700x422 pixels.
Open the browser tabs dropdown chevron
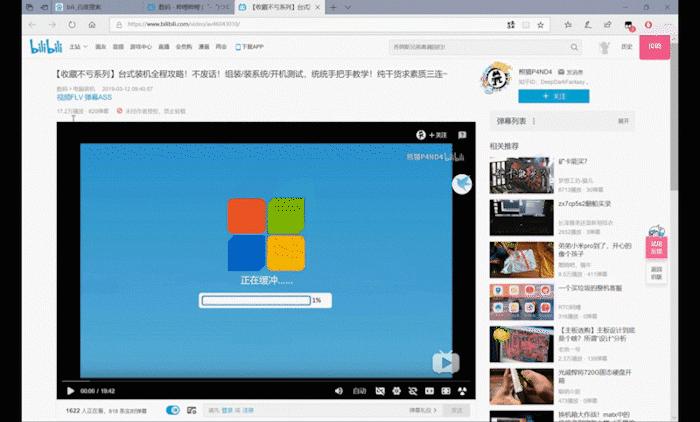click(348, 7)
